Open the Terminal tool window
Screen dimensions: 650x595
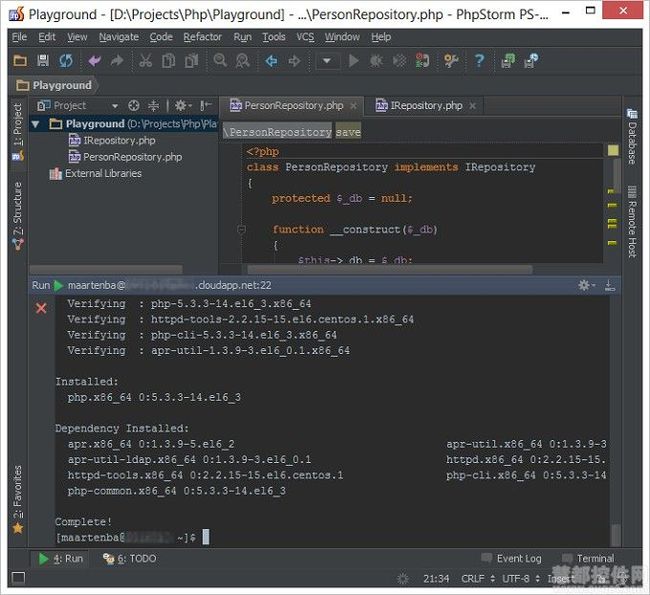pyautogui.click(x=588, y=559)
